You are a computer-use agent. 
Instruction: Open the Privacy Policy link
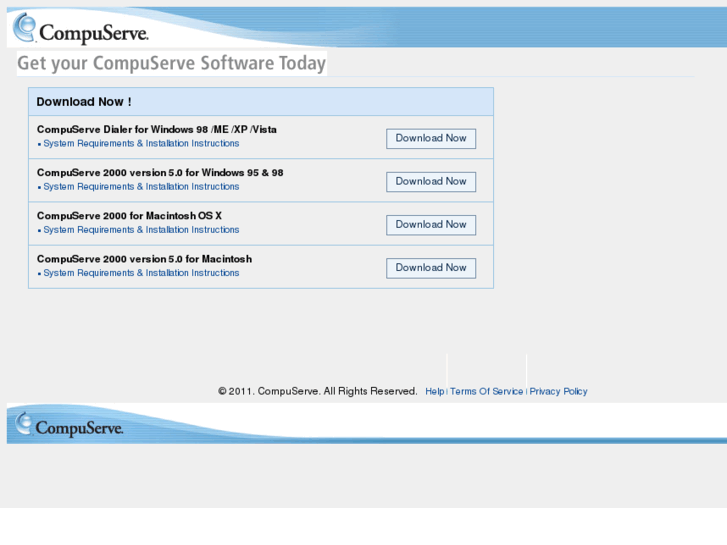(x=558, y=391)
